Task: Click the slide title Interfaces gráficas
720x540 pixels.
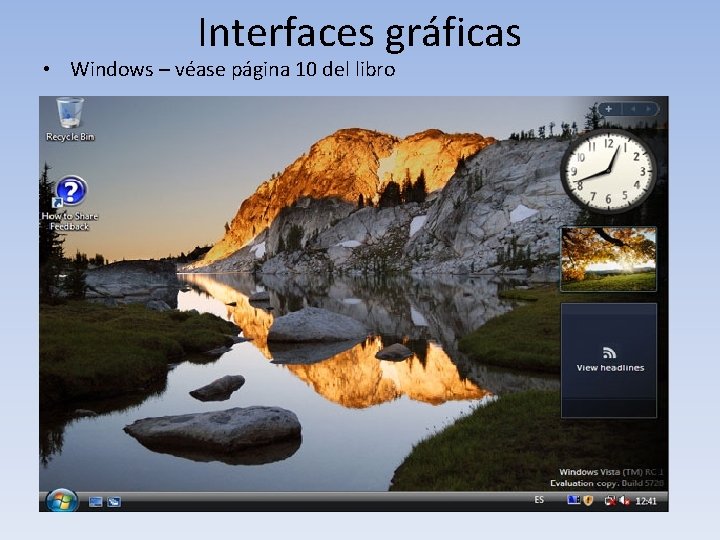Action: (x=360, y=32)
